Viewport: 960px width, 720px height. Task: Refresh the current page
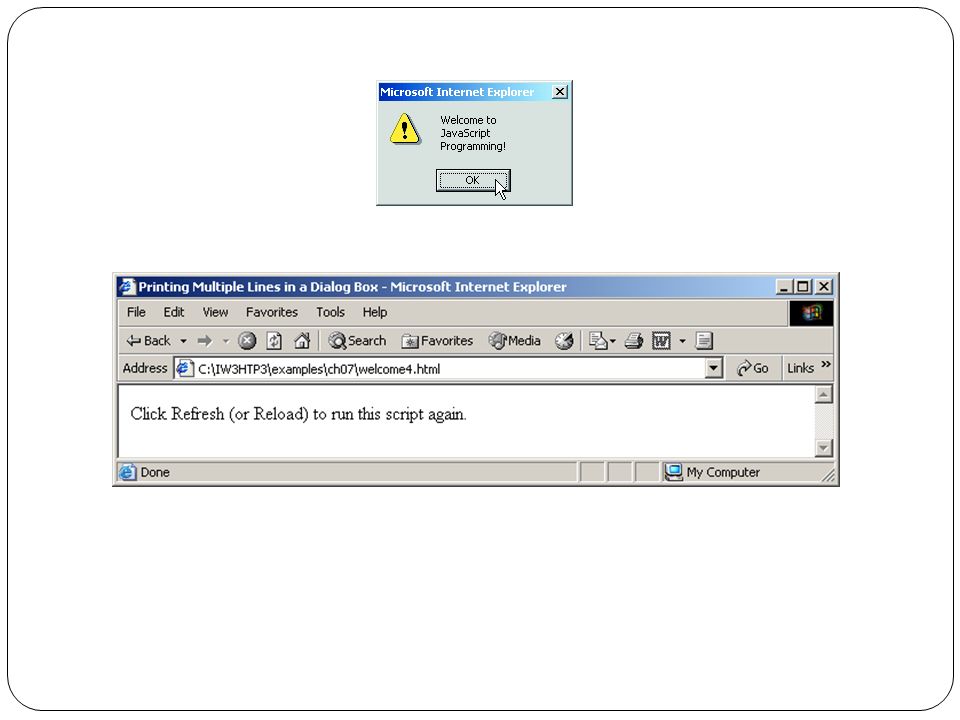coord(274,341)
